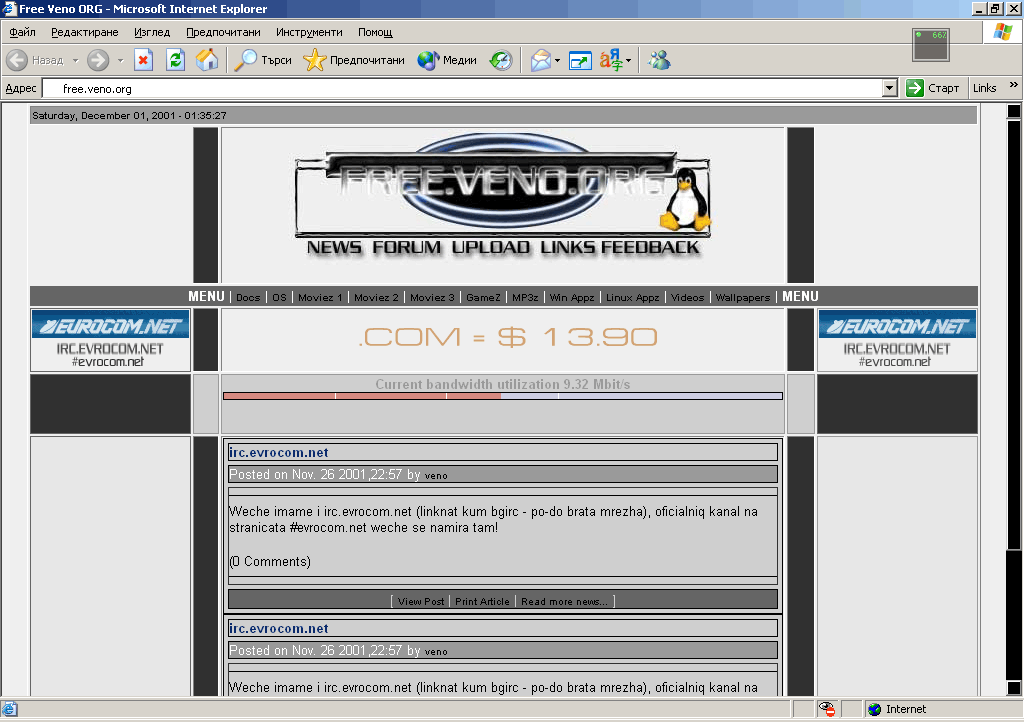Image resolution: width=1024 pixels, height=722 pixels.
Task: Select OS in the site menu bar
Action: pos(280,298)
